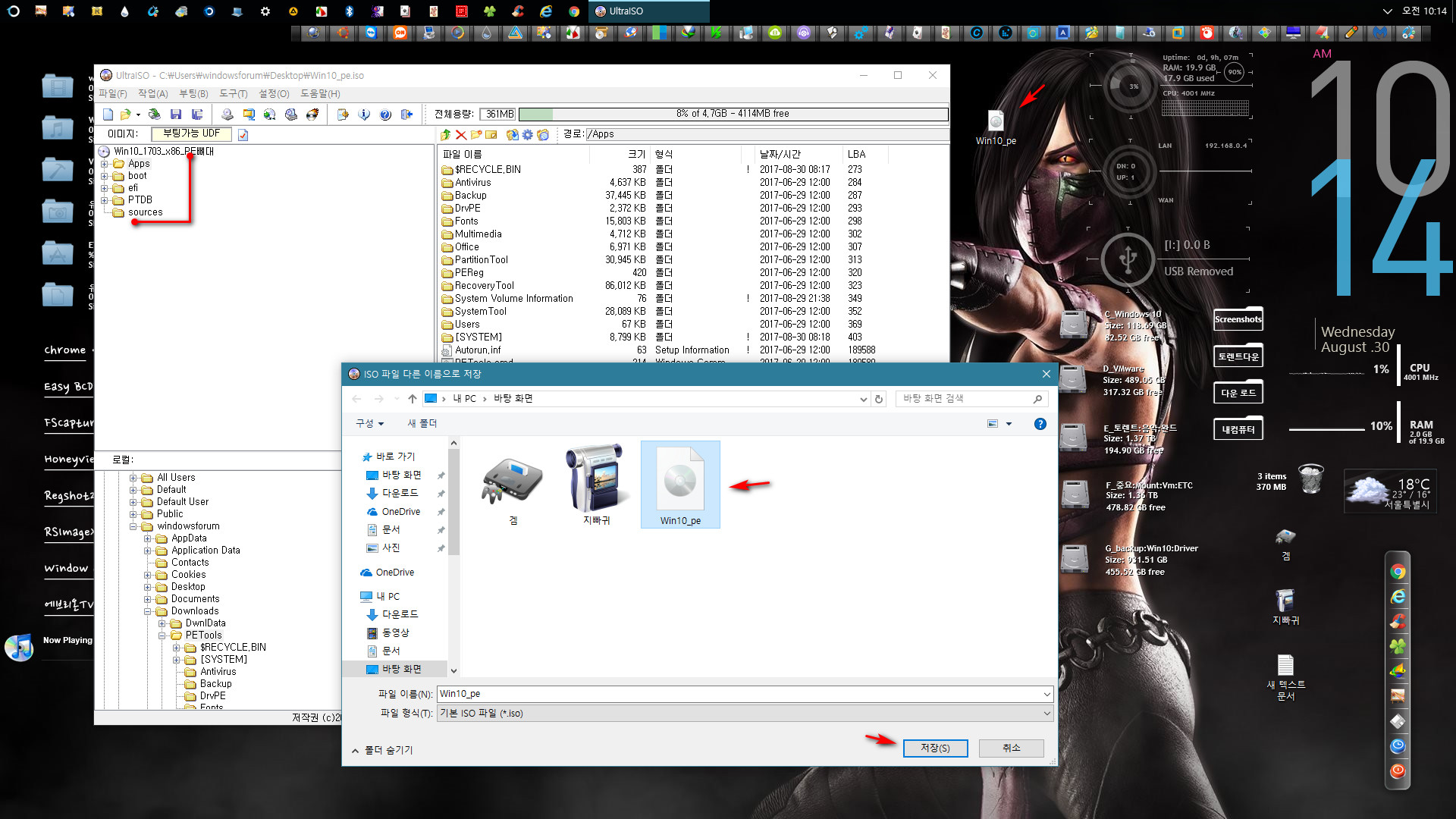Open the 도움말(H) menu
The height and width of the screenshot is (819, 1456).
320,94
